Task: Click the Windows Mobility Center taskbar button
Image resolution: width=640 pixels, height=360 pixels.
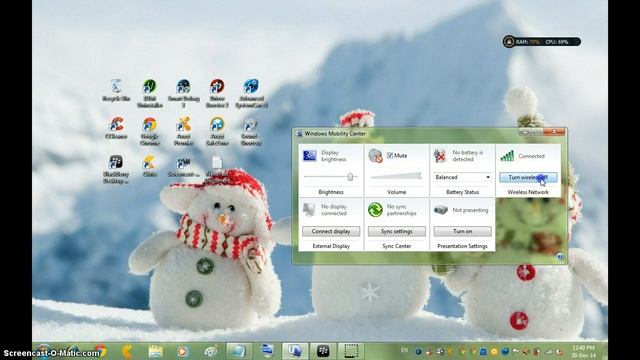Action: (295, 351)
